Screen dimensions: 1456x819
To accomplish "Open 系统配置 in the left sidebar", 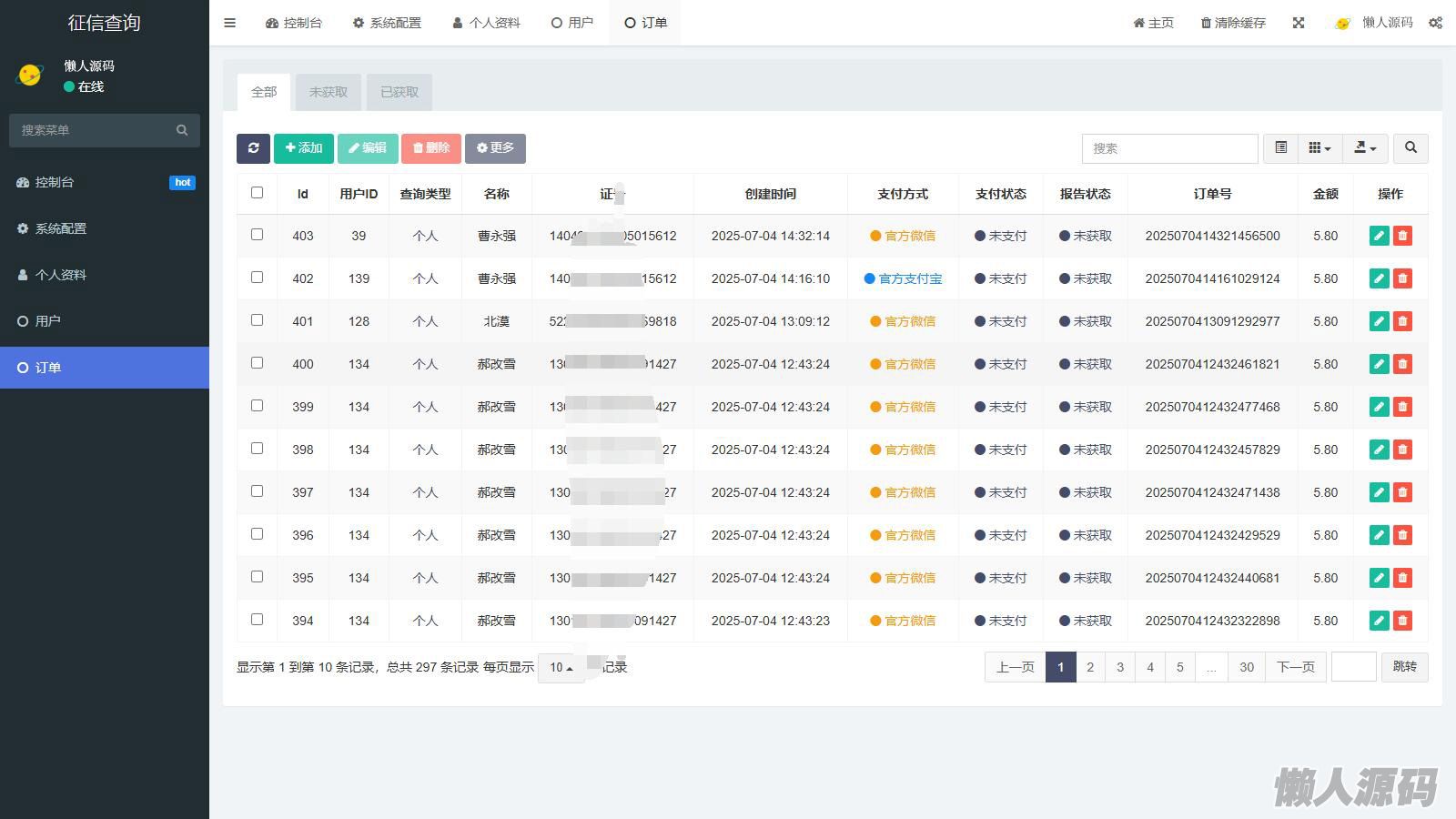I will tap(61, 228).
